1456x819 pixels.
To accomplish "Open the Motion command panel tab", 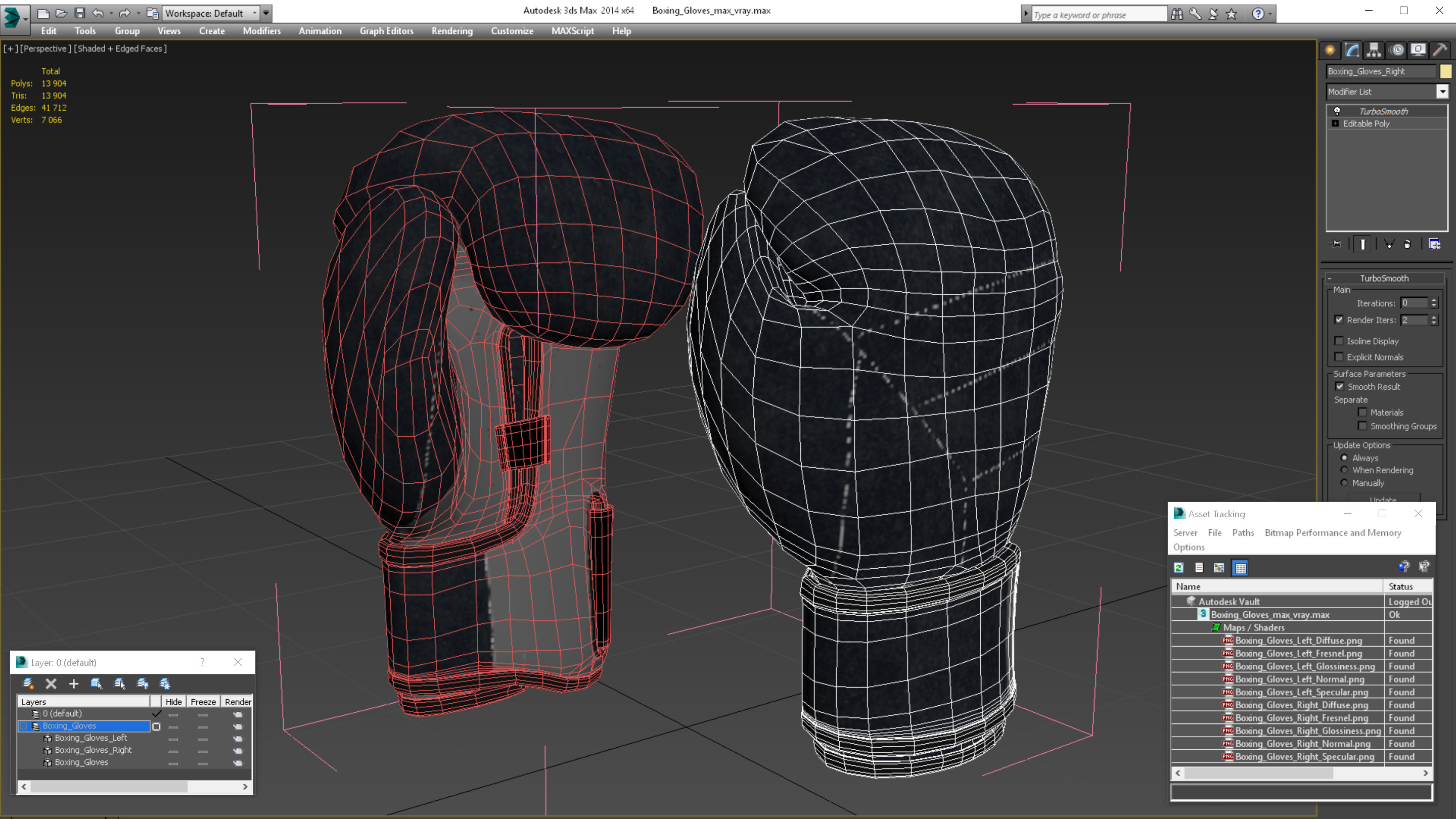I will [x=1397, y=51].
